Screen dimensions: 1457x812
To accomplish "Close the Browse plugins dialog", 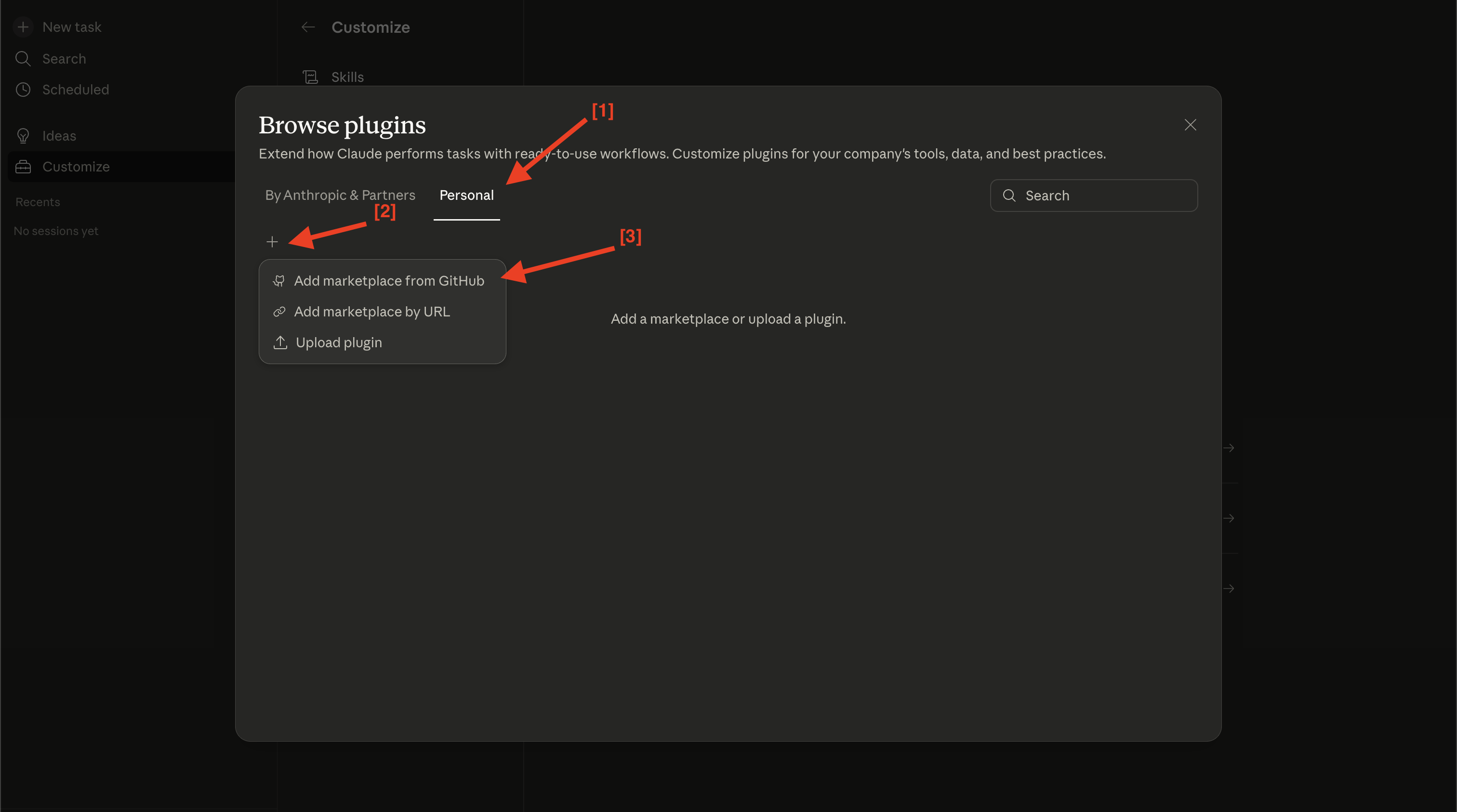I will coord(1190,124).
